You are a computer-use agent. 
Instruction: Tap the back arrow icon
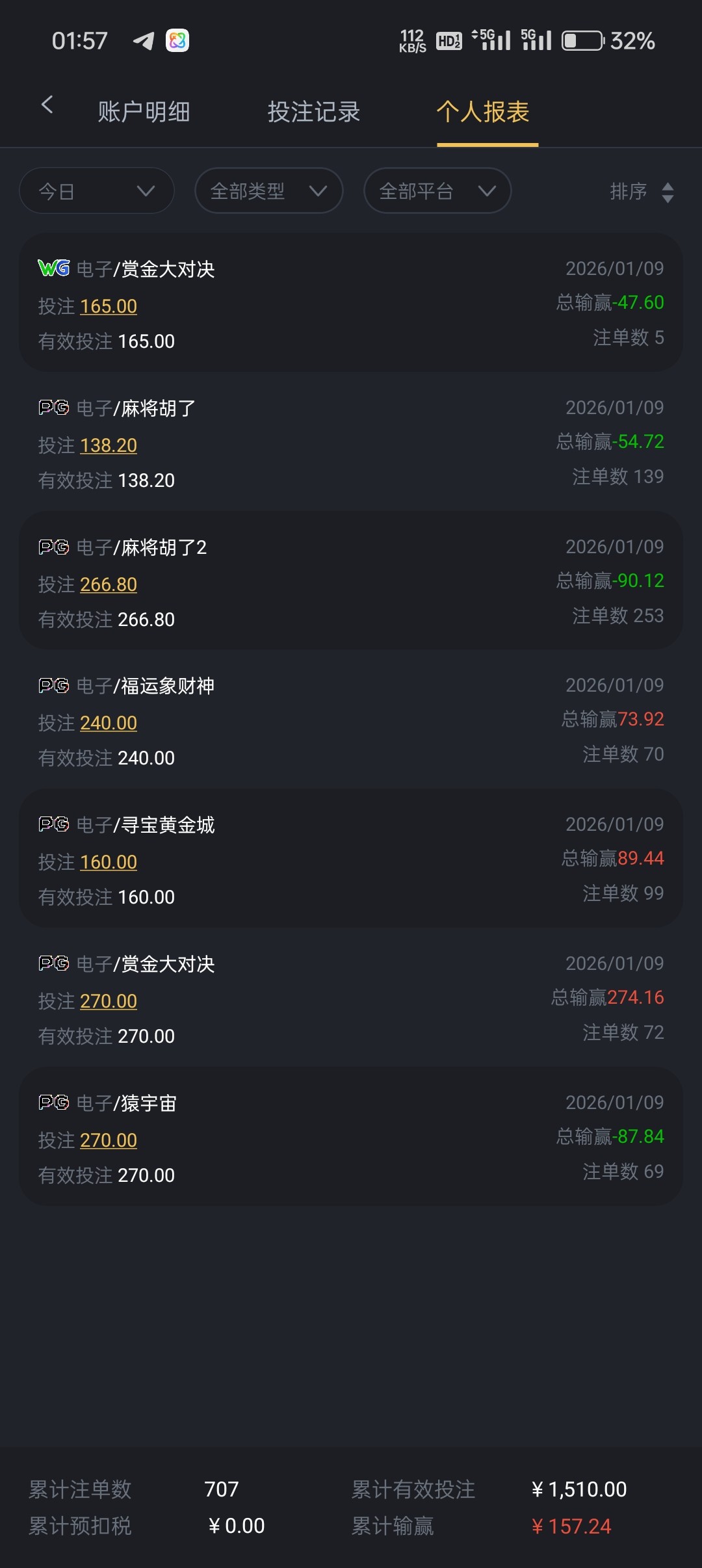point(47,105)
